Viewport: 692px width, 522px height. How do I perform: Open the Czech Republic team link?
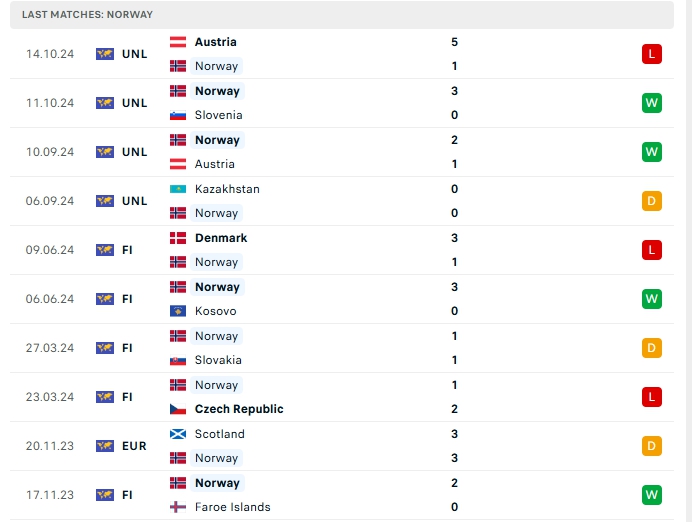[239, 409]
